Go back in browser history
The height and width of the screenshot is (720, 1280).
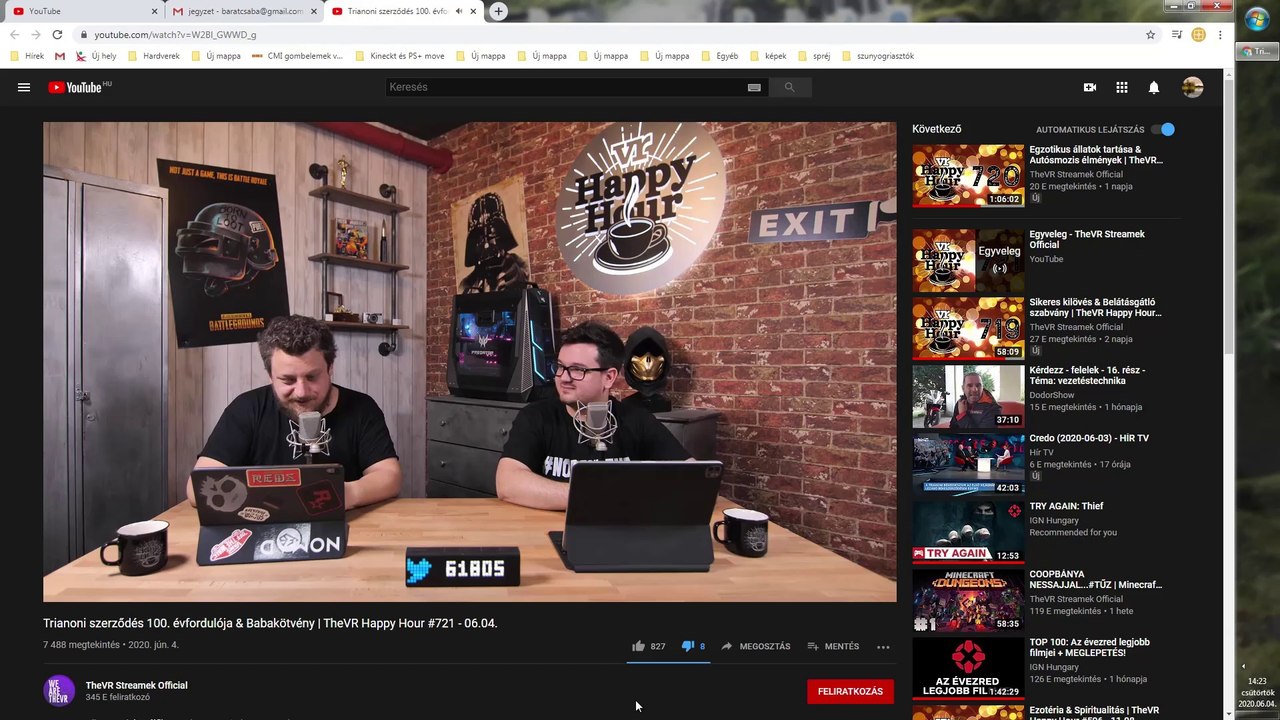click(x=14, y=34)
